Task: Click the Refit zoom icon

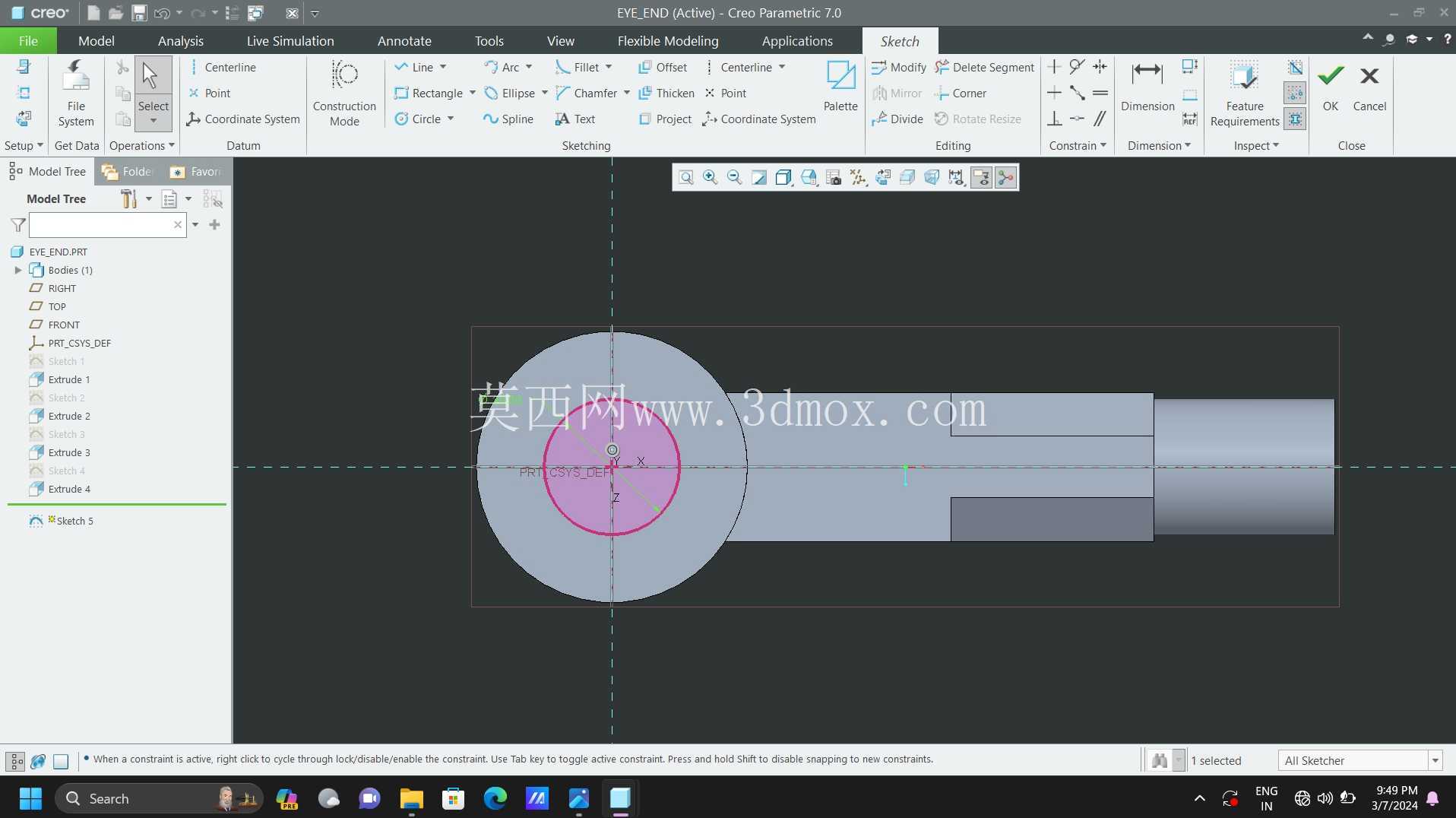Action: (x=685, y=177)
